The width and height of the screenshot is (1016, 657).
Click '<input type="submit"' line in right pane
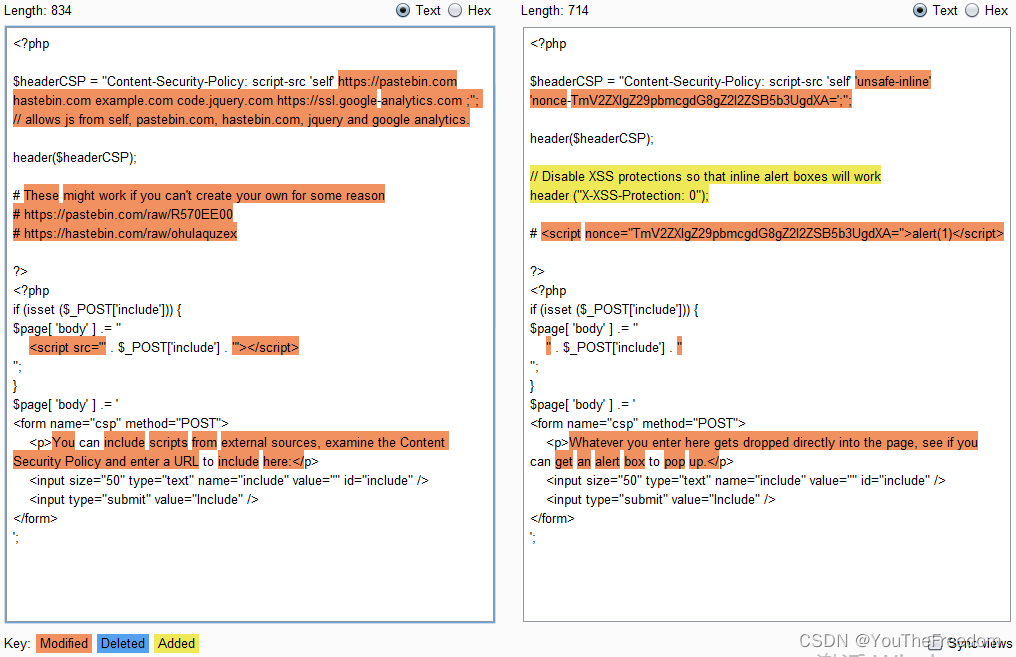click(661, 500)
